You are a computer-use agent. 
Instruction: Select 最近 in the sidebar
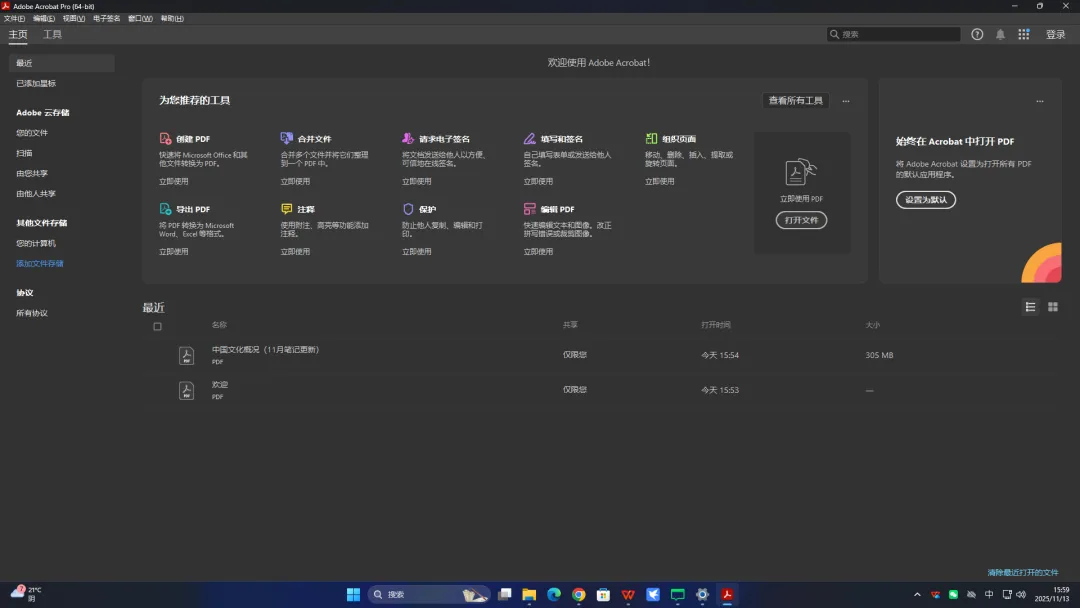coord(62,63)
